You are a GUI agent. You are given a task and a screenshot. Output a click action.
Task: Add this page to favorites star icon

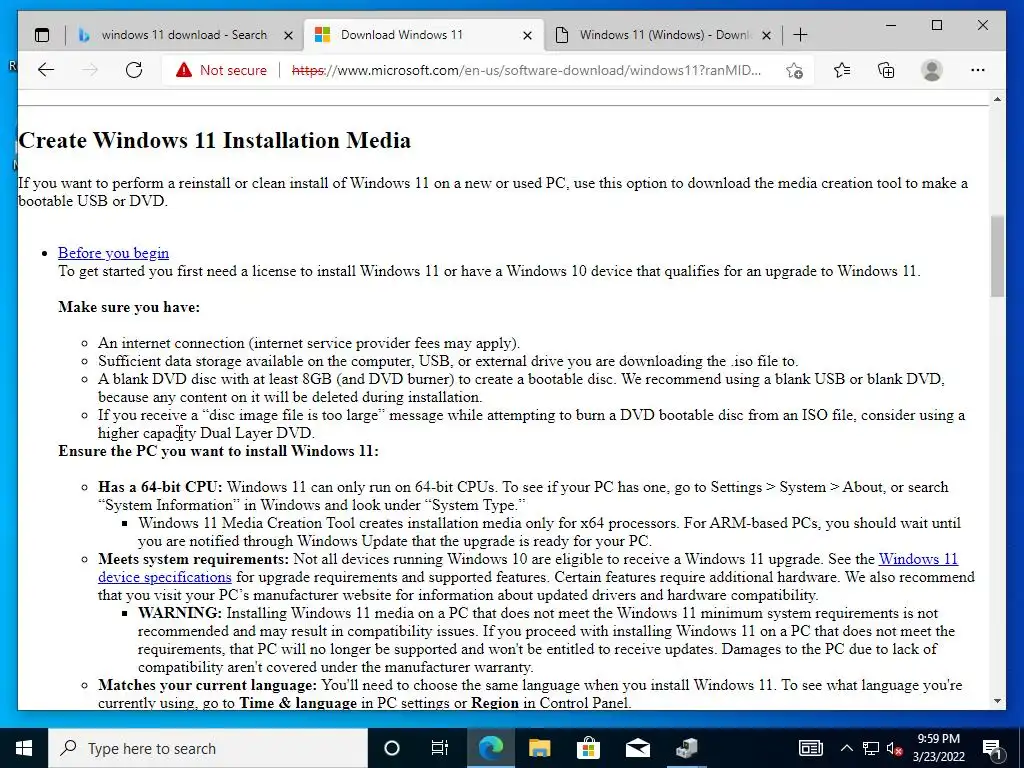794,71
